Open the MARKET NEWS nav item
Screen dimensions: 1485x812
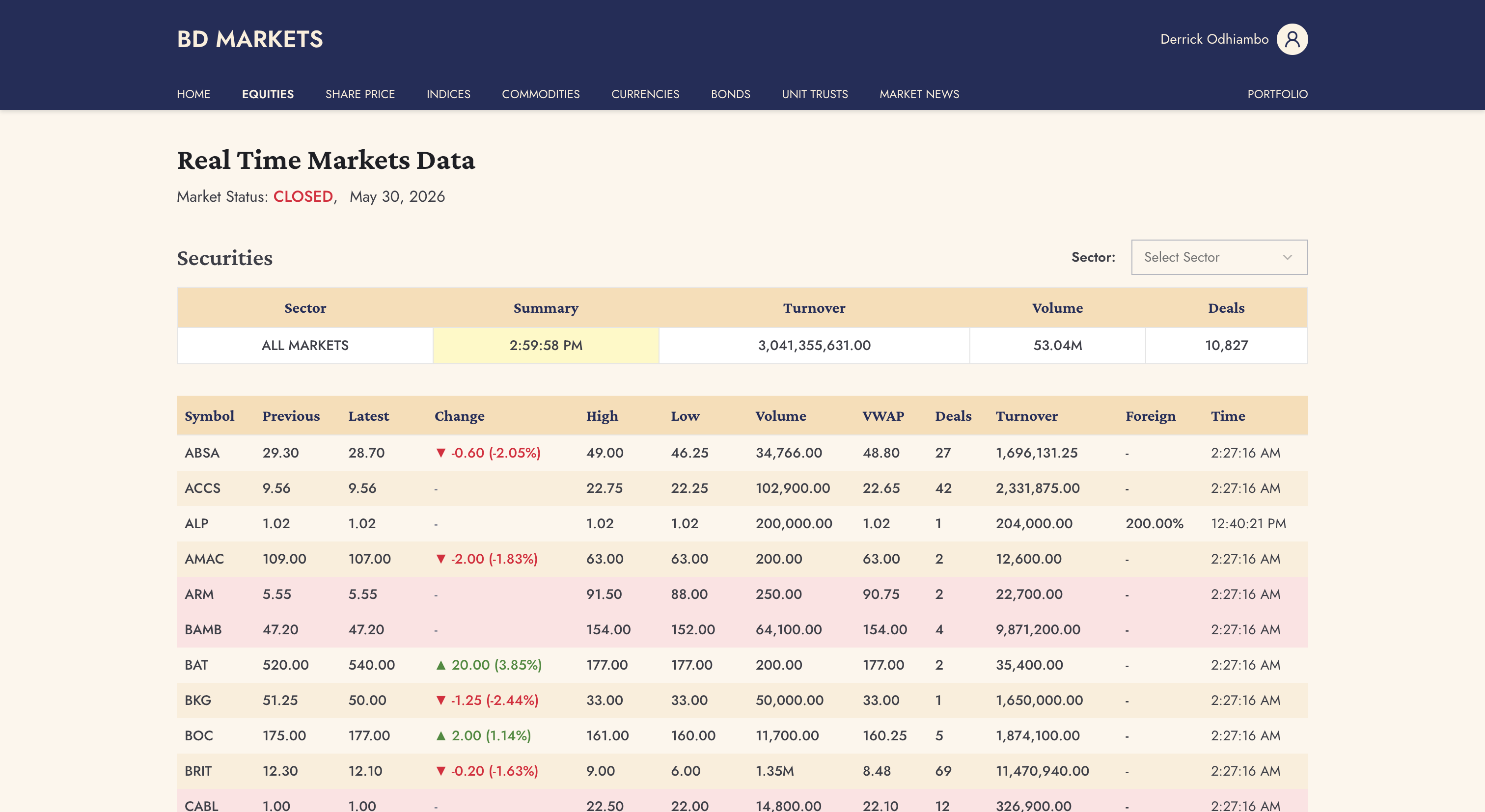[919, 94]
